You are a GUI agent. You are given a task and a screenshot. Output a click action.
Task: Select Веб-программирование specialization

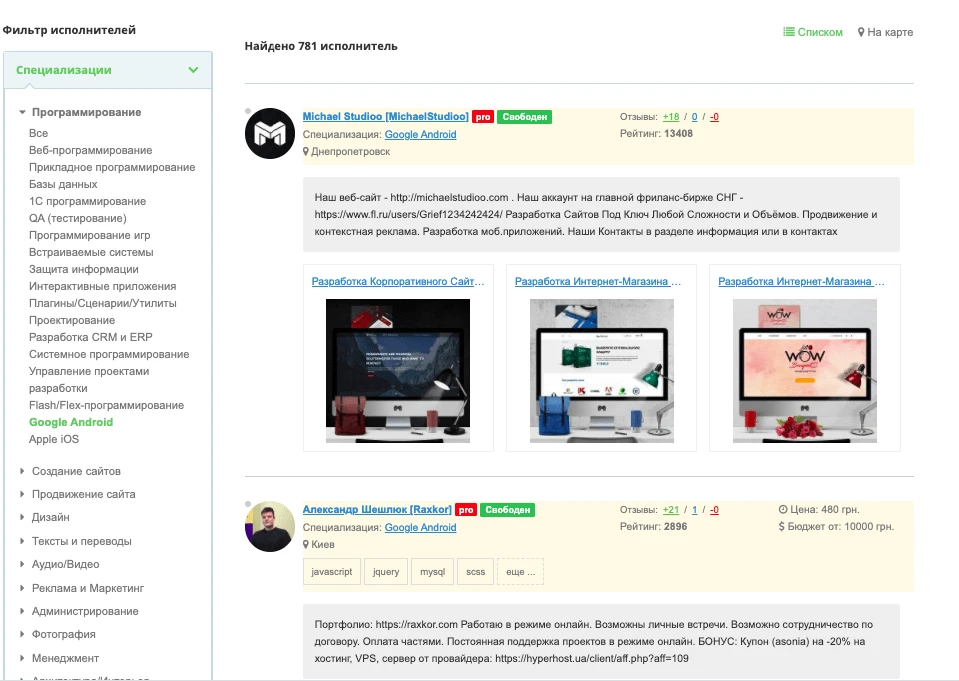tap(91, 150)
